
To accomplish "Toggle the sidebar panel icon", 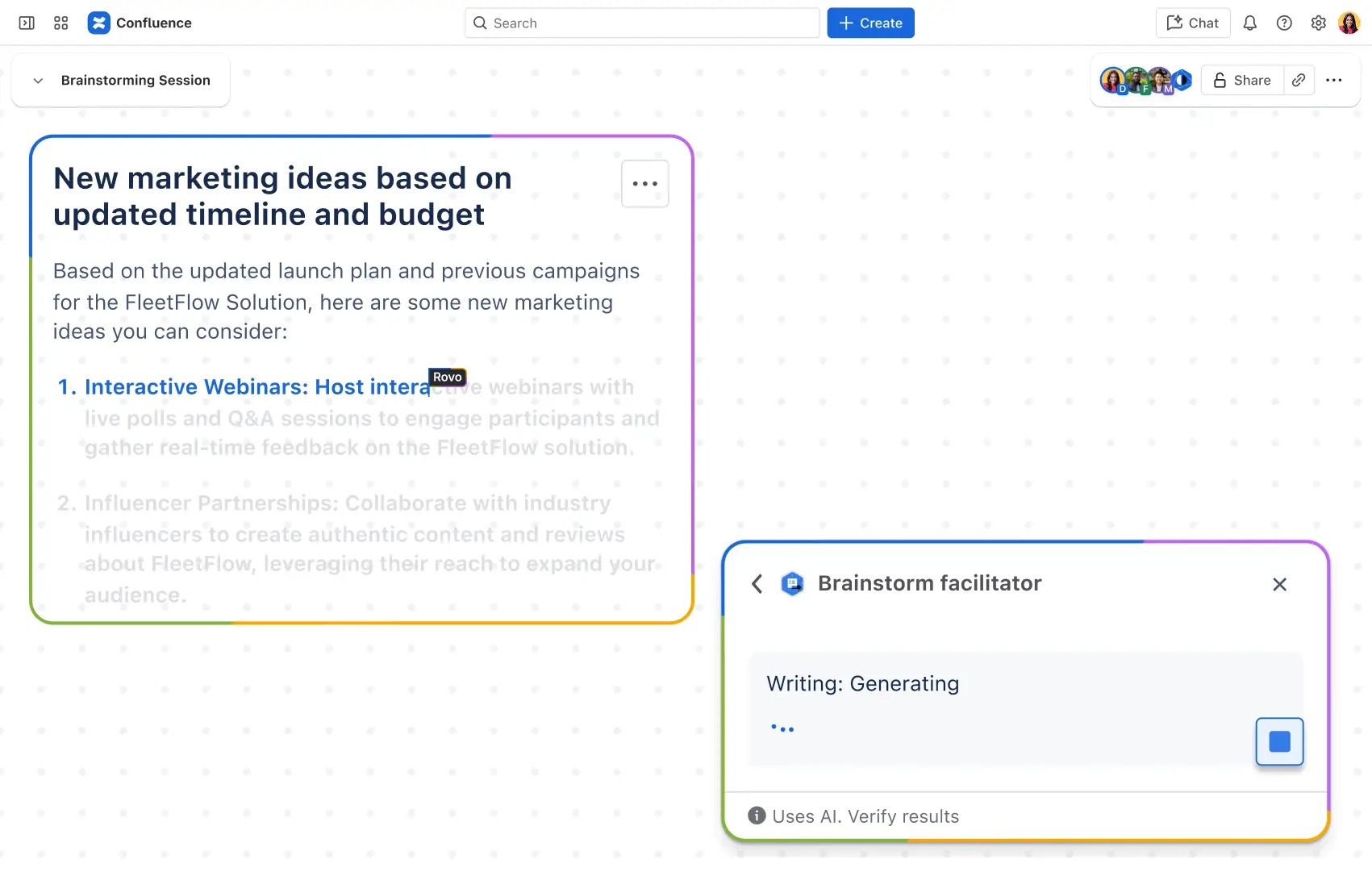I will [x=27, y=23].
